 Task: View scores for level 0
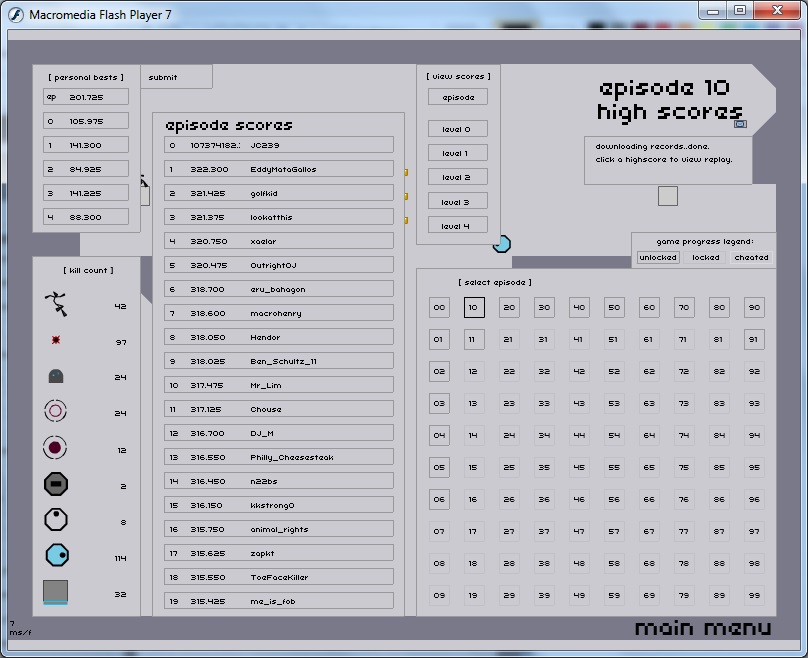pos(457,129)
